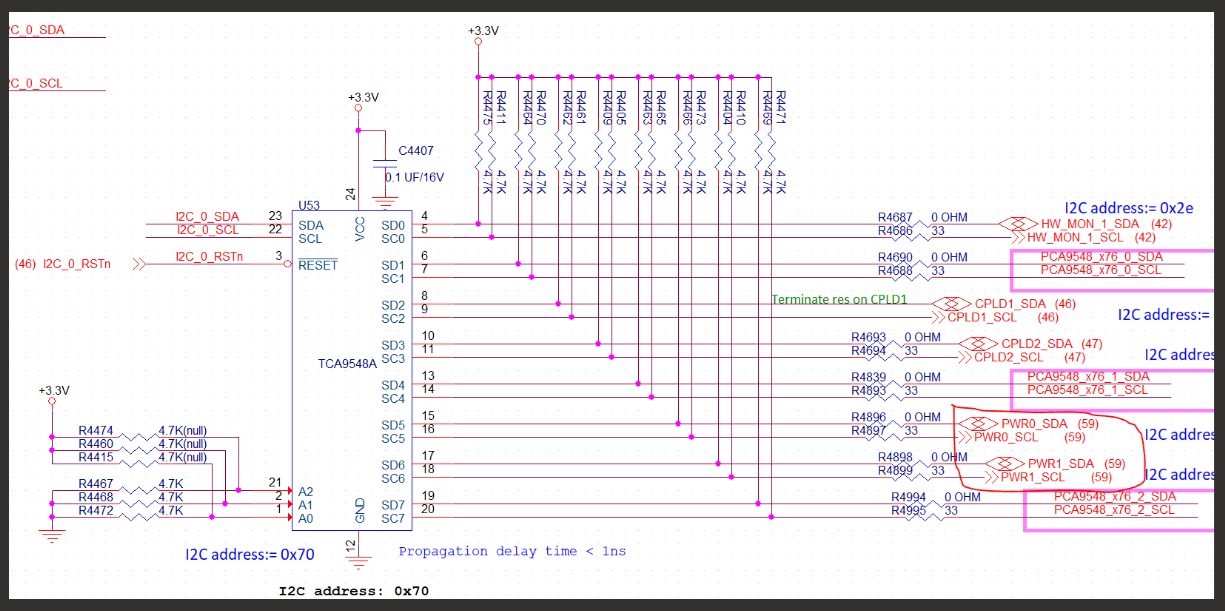Select the PWR0_SCL connector label
This screenshot has height=611, width=1225.
tap(1005, 437)
